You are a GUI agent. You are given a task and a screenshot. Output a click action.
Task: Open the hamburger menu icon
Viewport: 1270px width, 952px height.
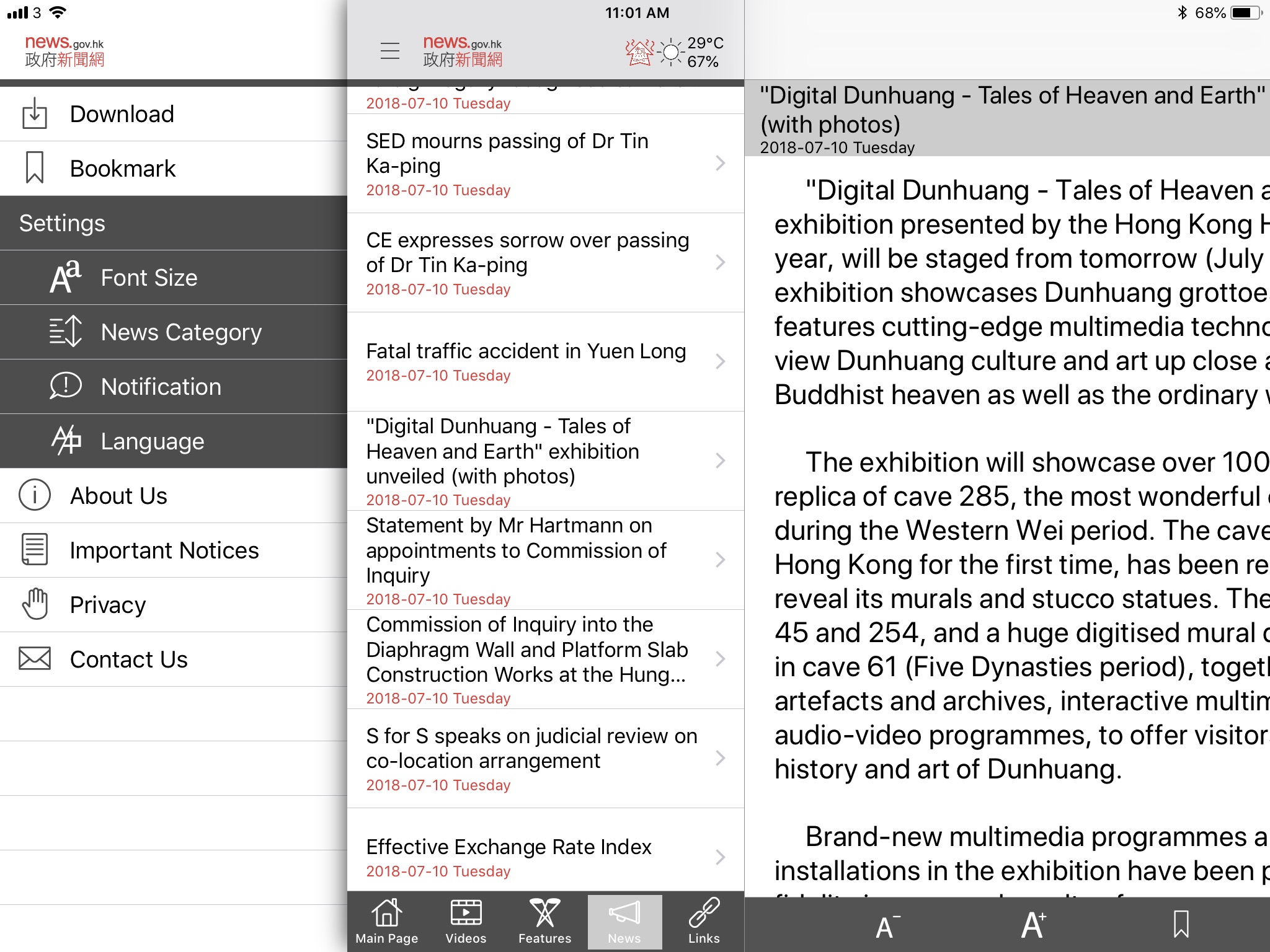pos(391,51)
